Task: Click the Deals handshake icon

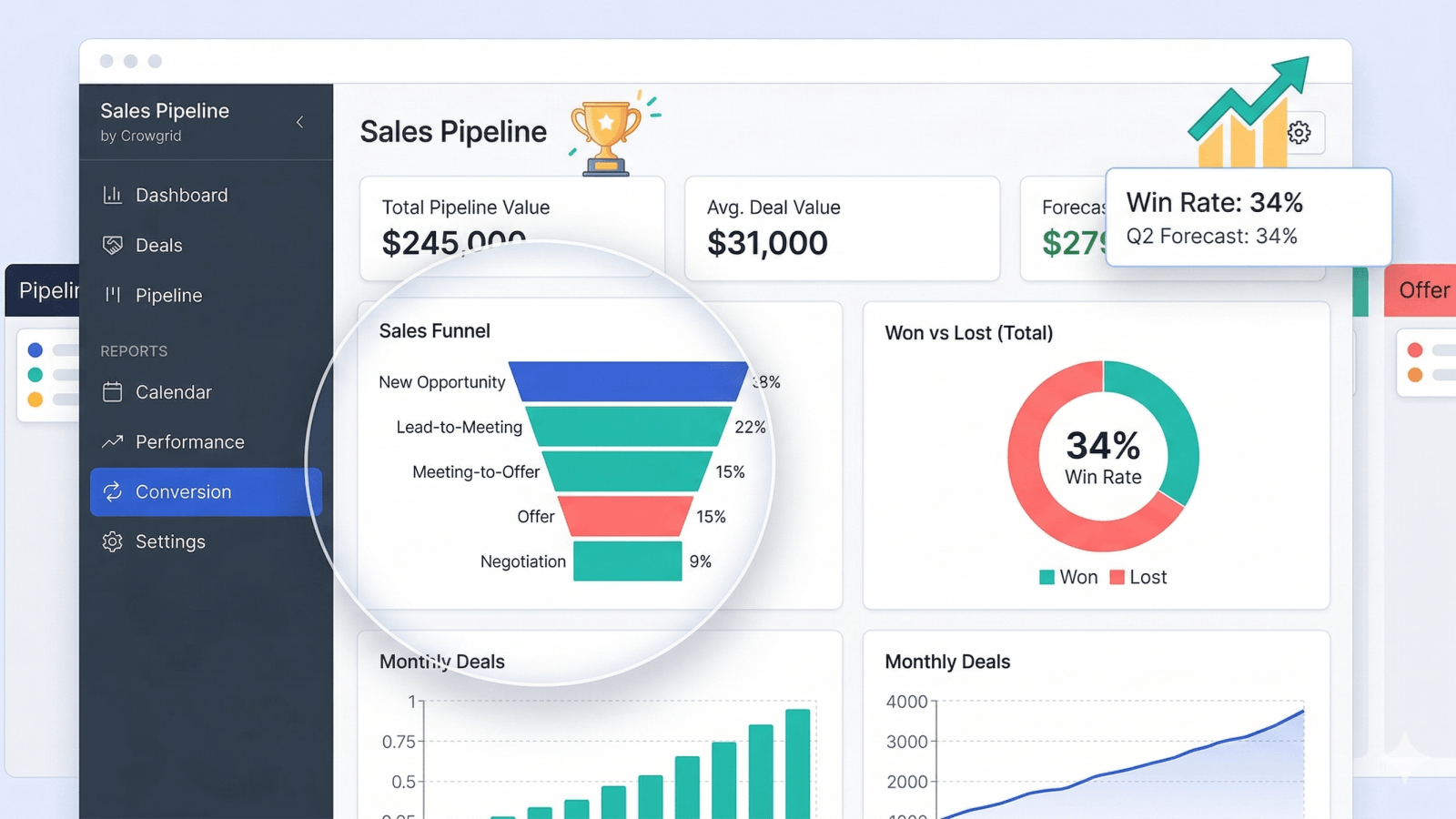Action: pos(112,245)
